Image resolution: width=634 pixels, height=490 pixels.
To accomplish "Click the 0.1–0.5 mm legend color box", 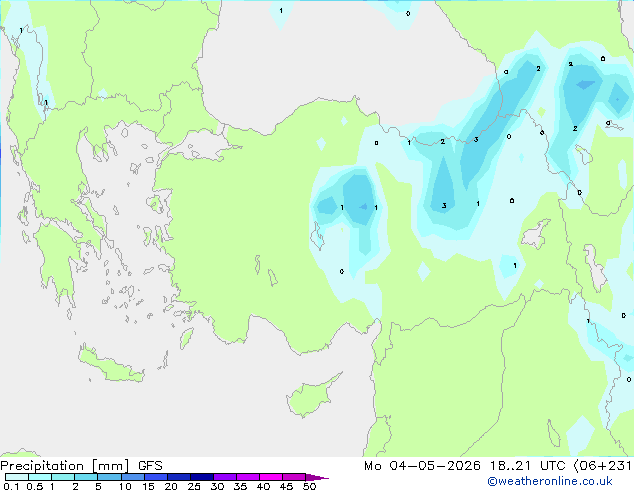I will (17, 477).
